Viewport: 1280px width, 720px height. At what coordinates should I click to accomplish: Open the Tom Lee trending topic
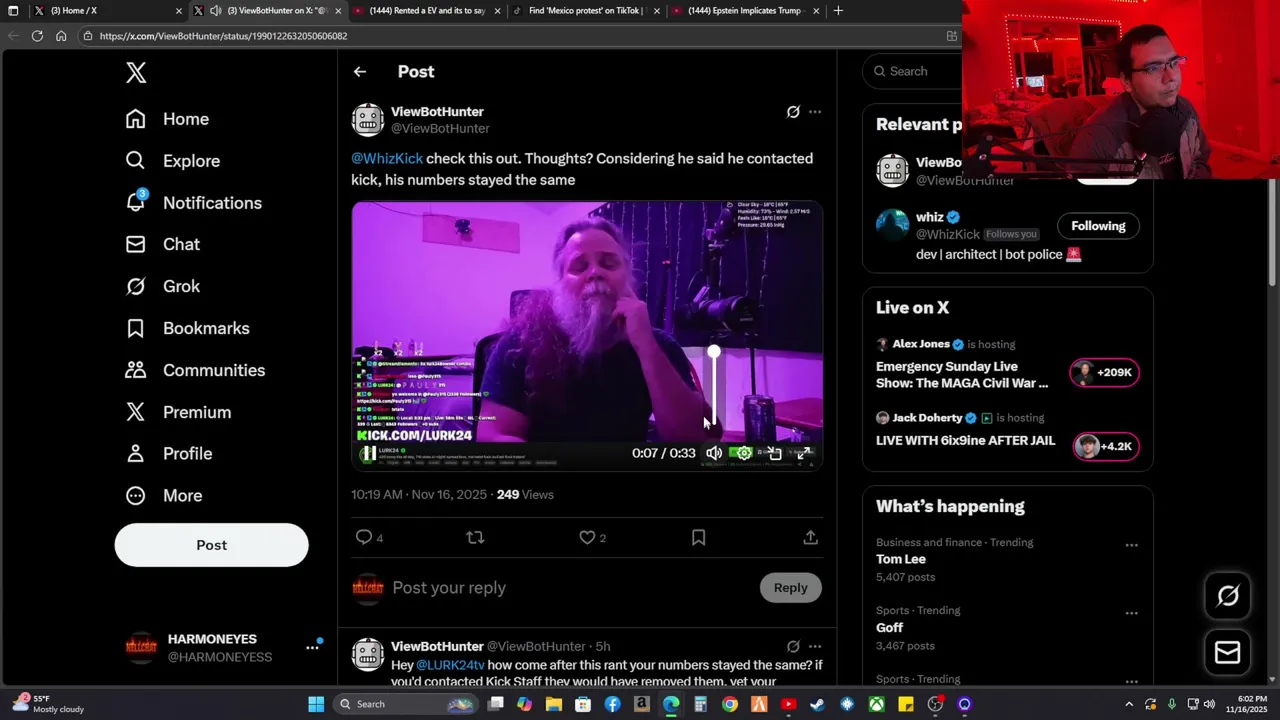(901, 559)
